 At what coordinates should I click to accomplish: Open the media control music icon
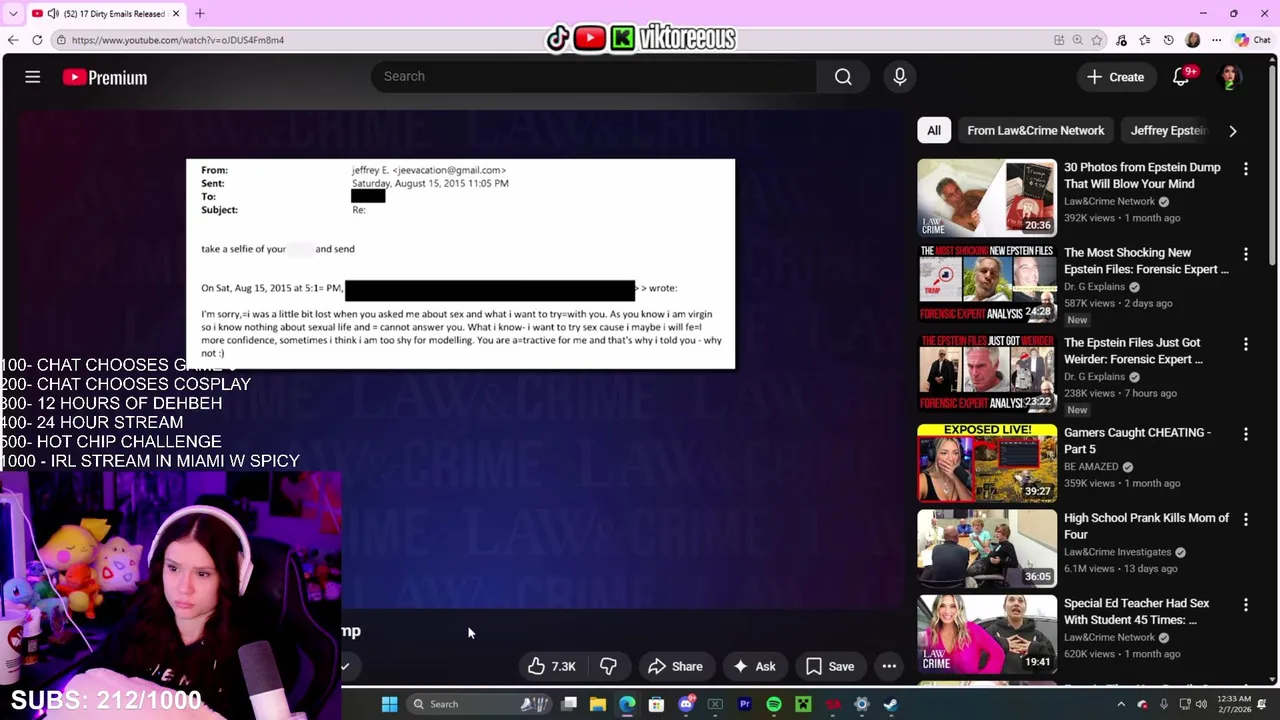(1121, 40)
